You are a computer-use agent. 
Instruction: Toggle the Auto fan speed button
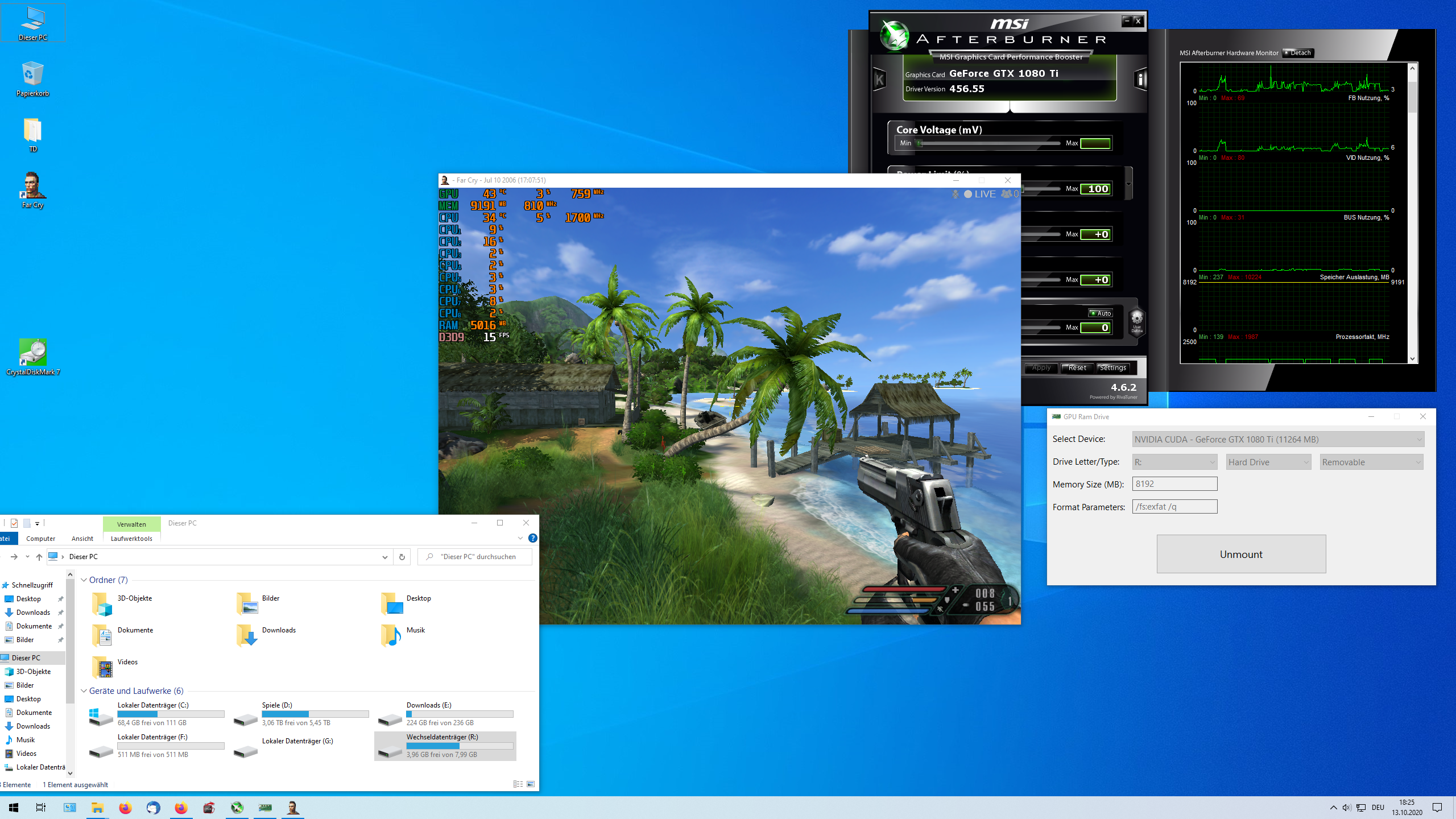pyautogui.click(x=1101, y=313)
